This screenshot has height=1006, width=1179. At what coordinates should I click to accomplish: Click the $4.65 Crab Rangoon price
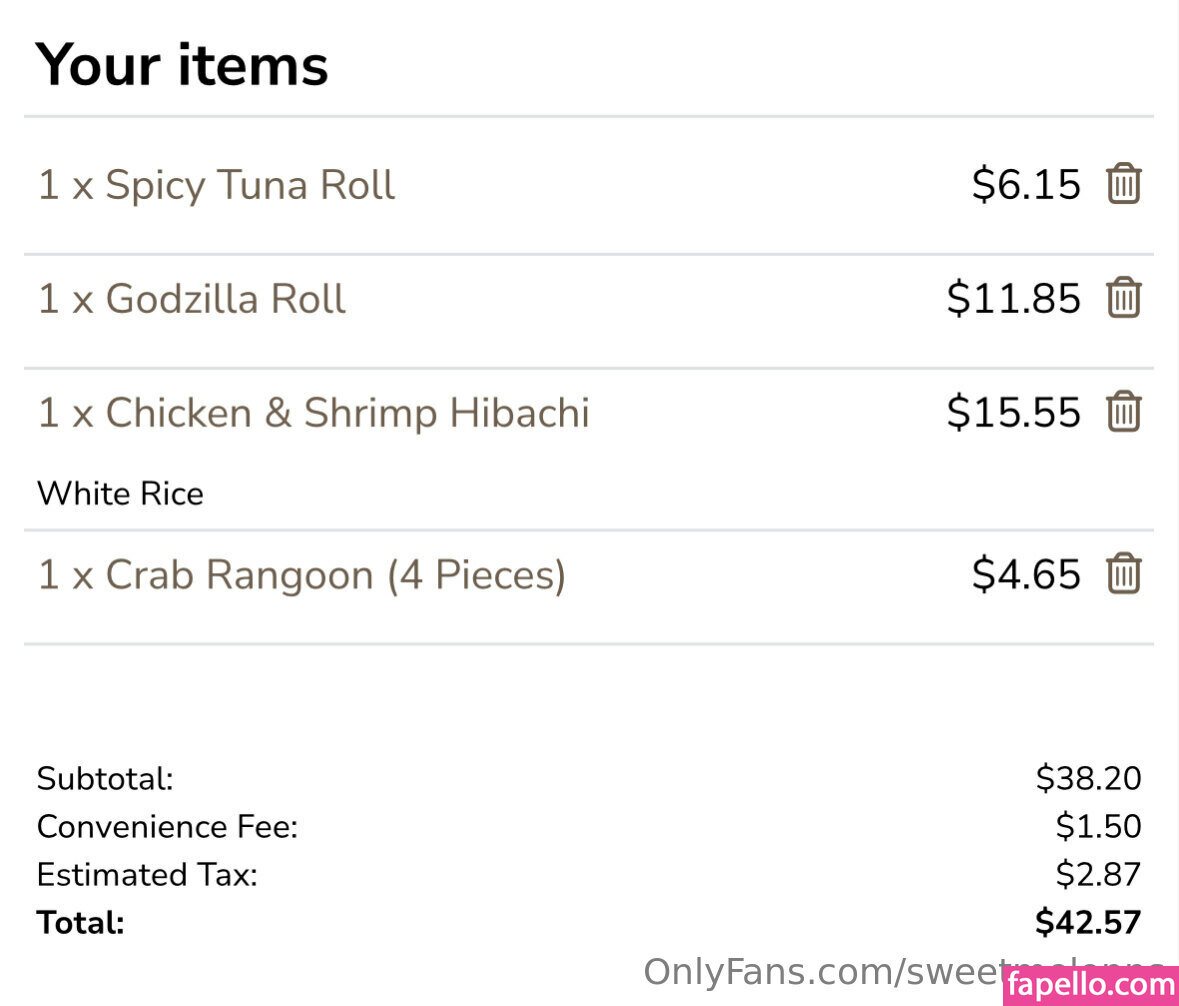(1026, 575)
